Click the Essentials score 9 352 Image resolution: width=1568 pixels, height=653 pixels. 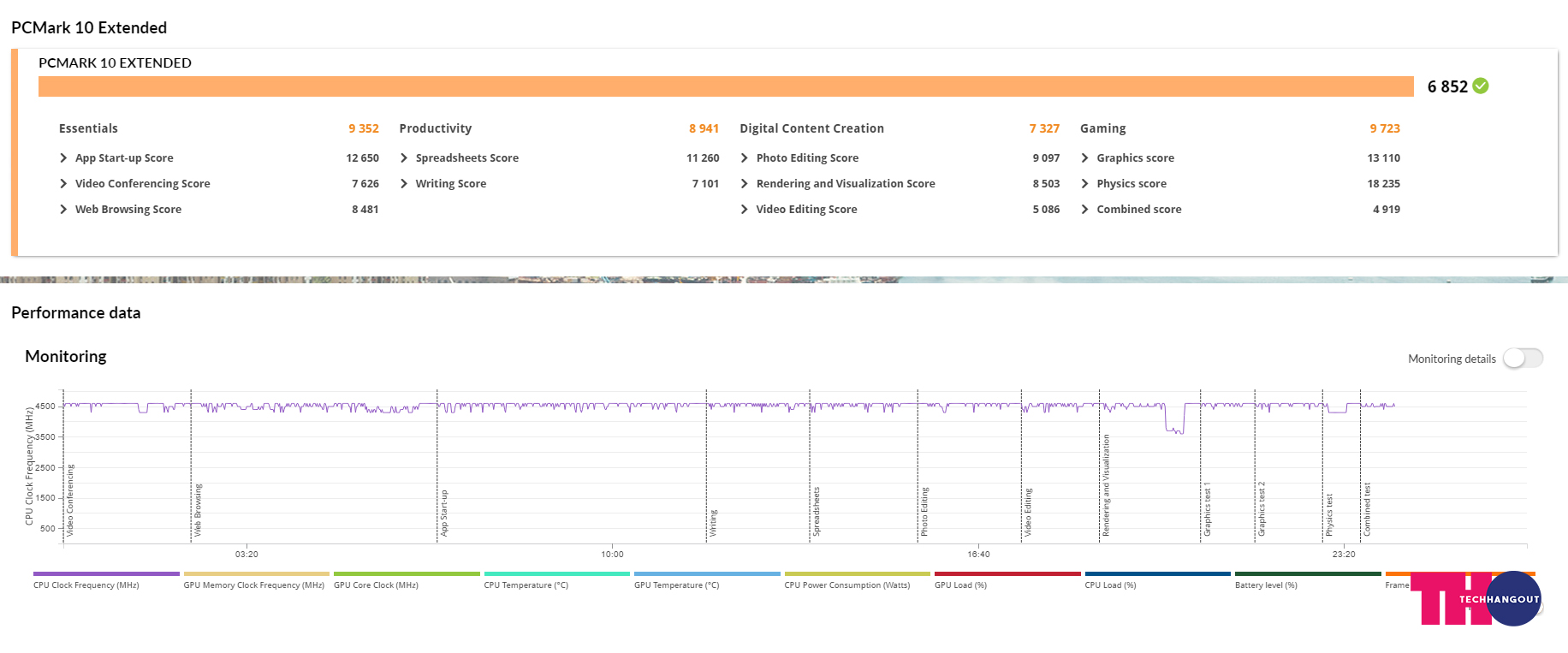364,128
